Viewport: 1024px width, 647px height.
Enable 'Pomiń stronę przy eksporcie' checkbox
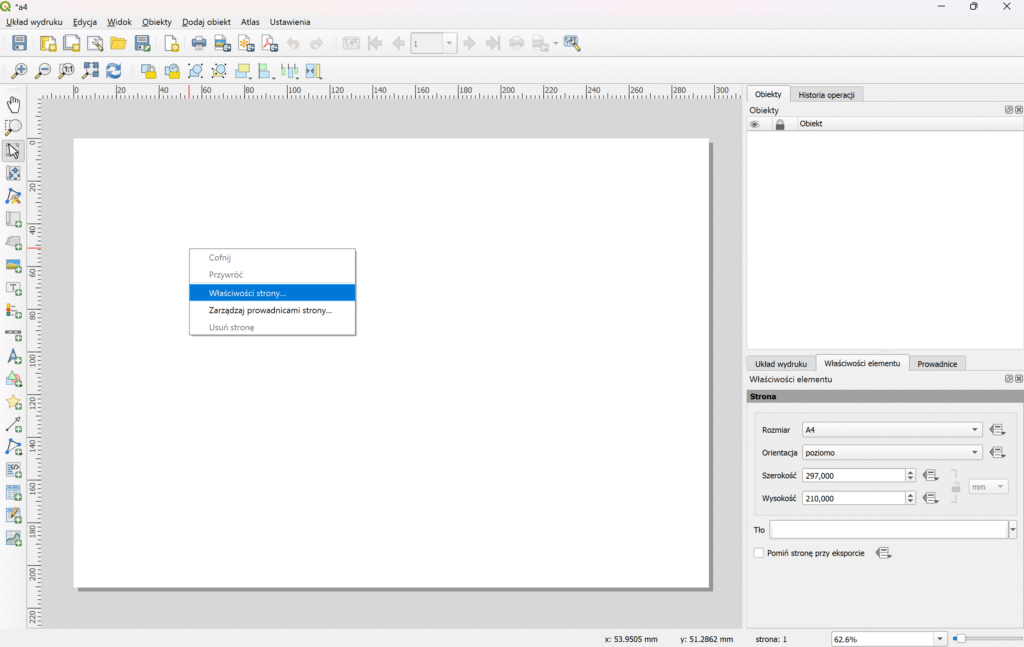[x=759, y=553]
